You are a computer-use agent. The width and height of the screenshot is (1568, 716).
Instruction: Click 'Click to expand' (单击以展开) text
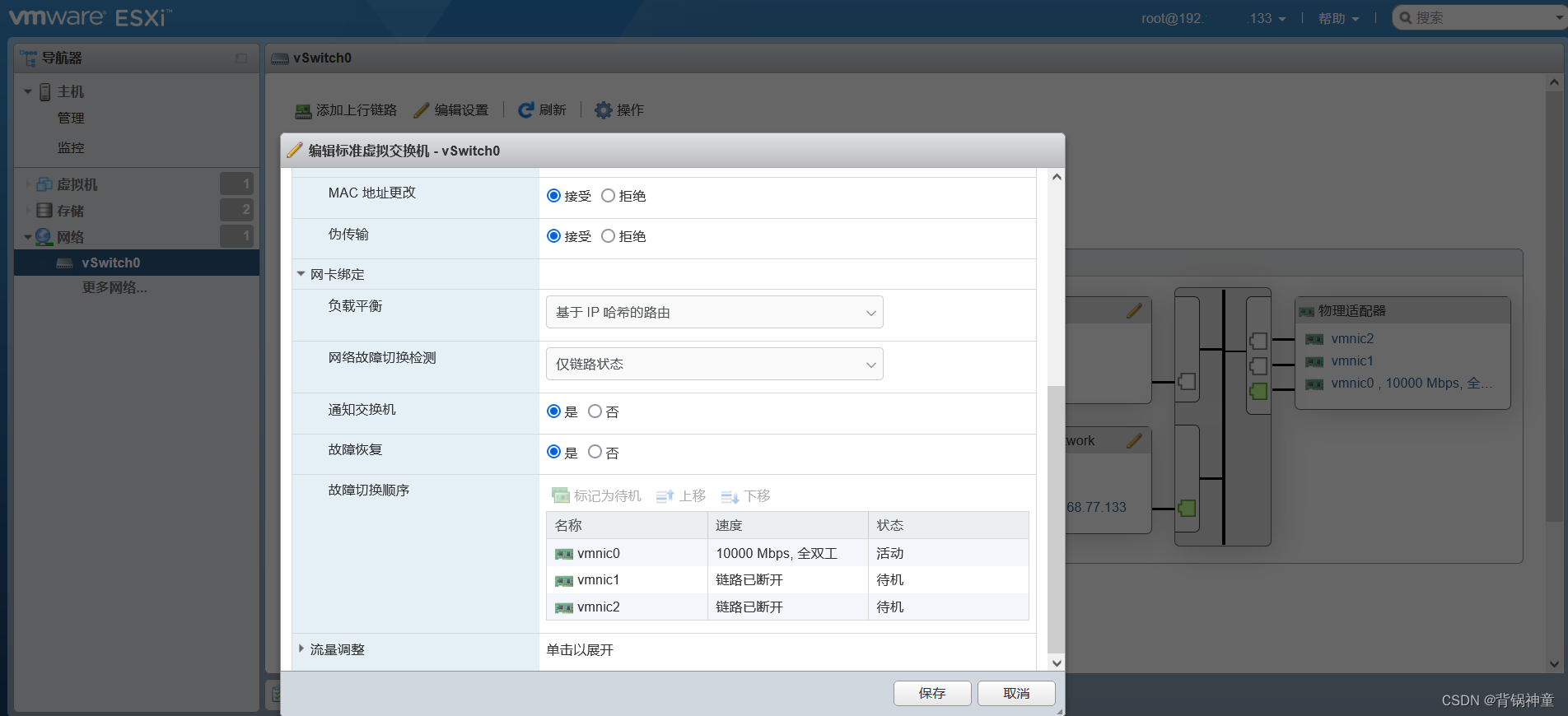coord(580,650)
